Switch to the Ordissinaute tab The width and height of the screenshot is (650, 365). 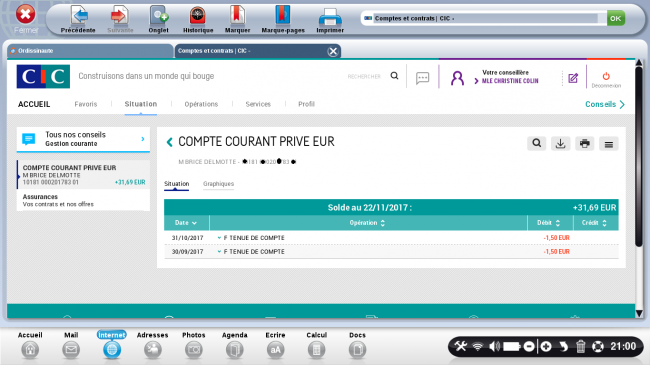[90, 51]
